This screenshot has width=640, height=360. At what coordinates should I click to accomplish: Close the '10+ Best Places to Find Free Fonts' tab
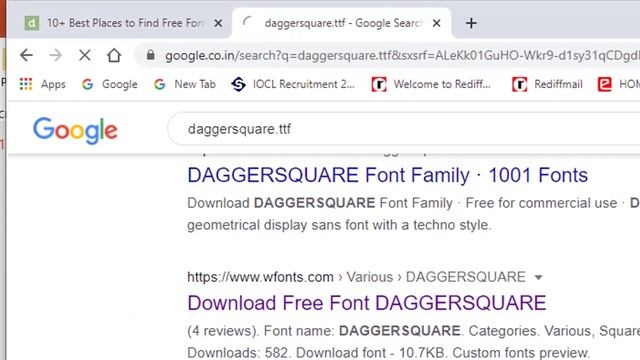point(218,23)
